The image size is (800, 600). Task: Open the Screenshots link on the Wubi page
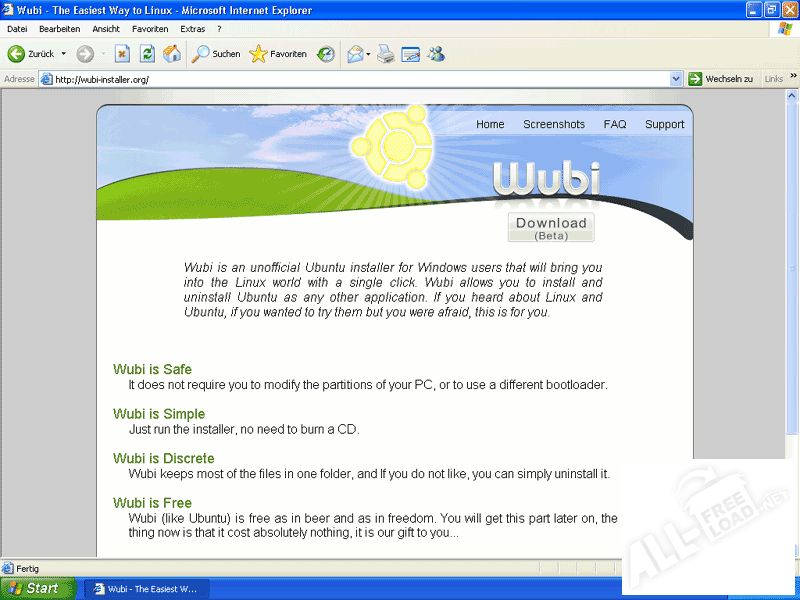click(553, 125)
